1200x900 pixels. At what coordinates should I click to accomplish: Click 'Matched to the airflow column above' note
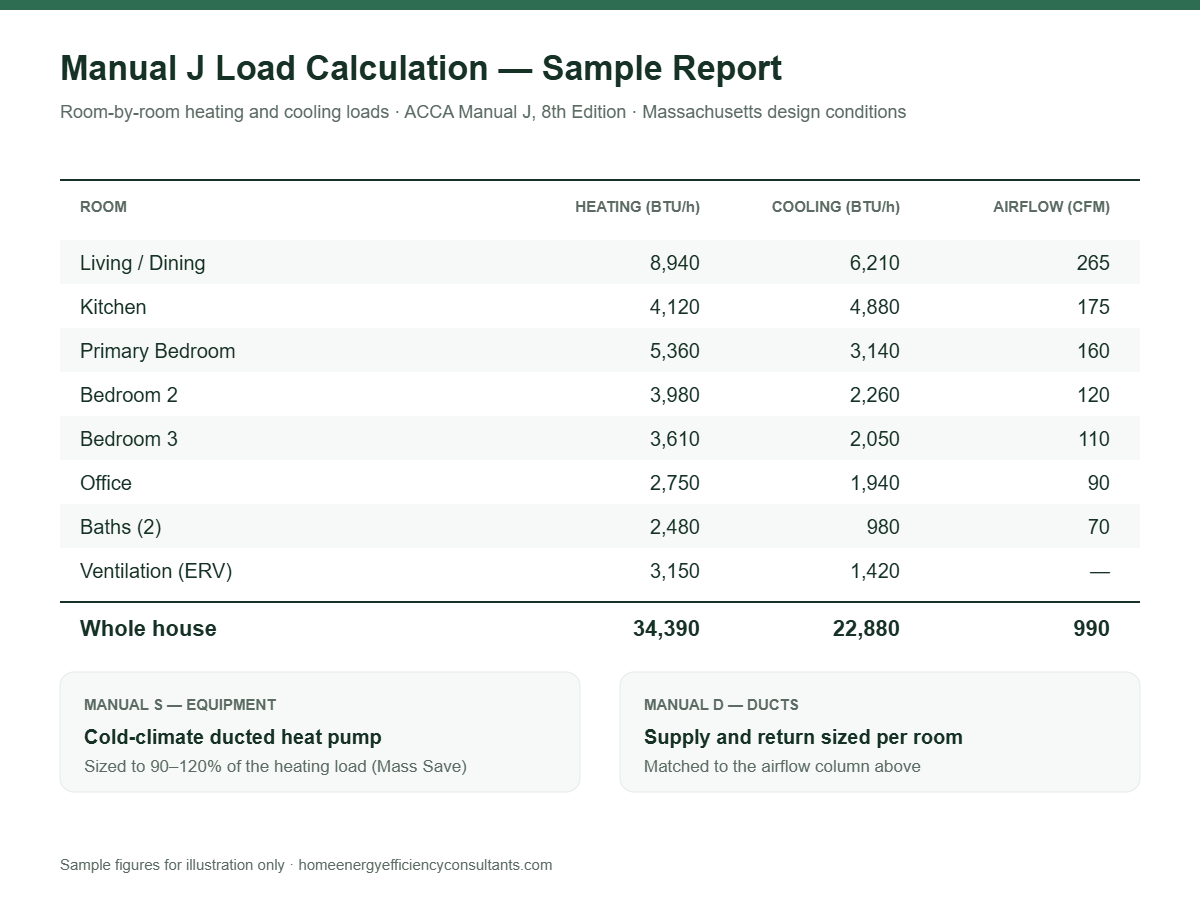point(782,767)
